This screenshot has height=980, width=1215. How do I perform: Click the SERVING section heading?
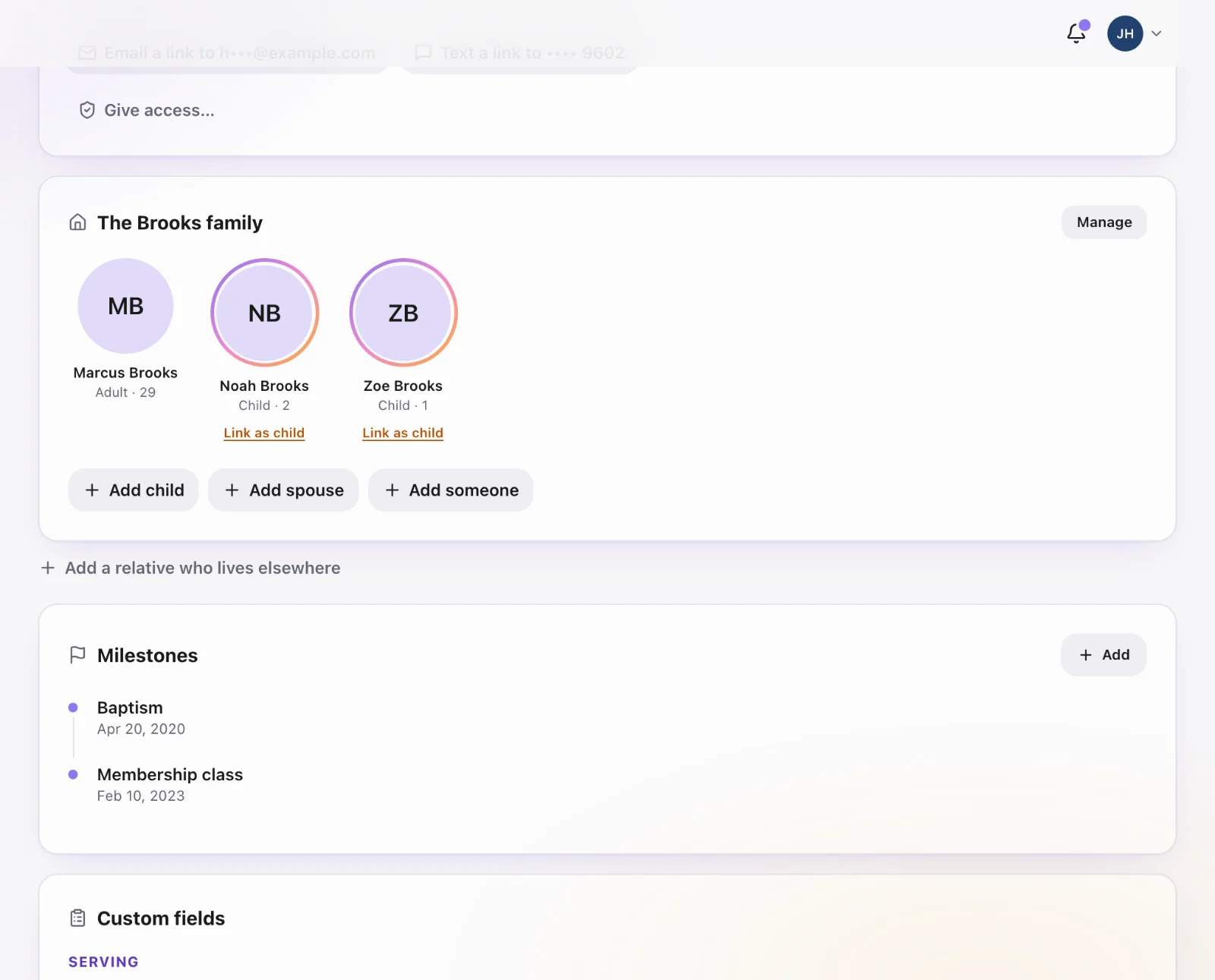coord(103,962)
